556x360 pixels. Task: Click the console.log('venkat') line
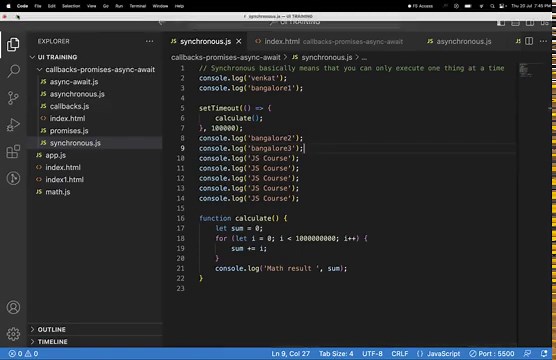coord(243,78)
